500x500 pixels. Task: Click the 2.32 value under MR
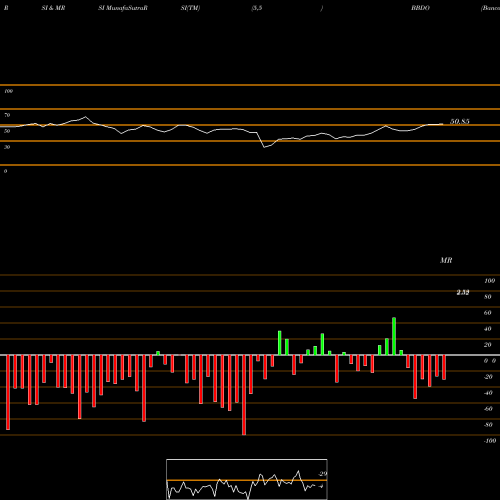point(463,292)
